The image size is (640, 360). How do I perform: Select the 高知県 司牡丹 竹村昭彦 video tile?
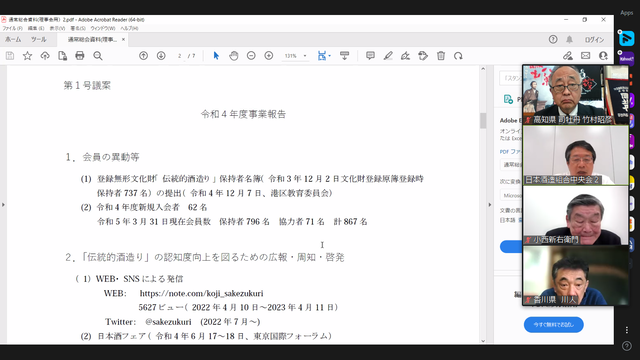coord(576,94)
